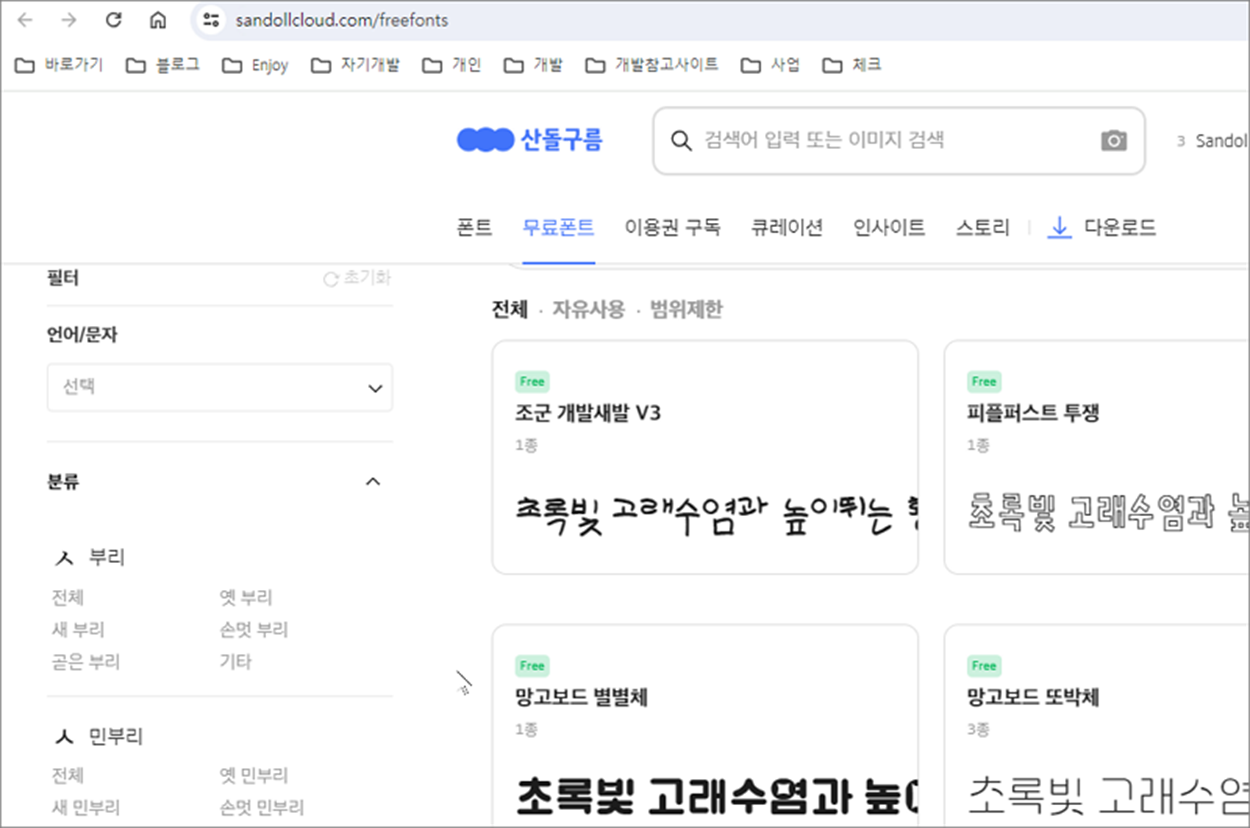Show 전체 fonts filter

(x=510, y=310)
